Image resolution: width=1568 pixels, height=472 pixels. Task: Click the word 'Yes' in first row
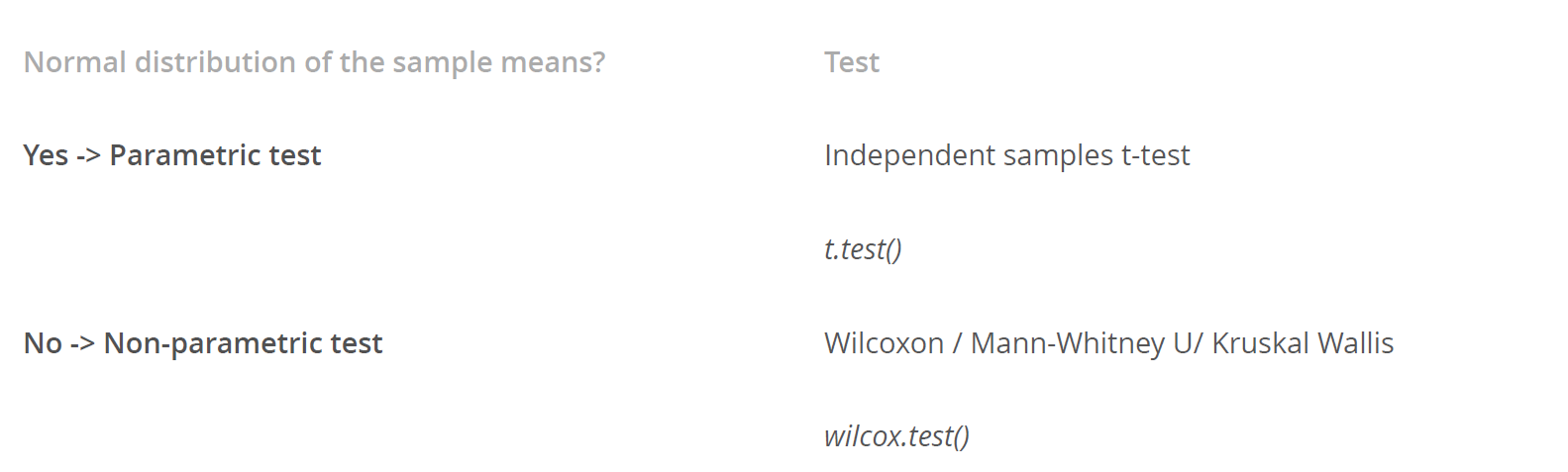coord(46,155)
